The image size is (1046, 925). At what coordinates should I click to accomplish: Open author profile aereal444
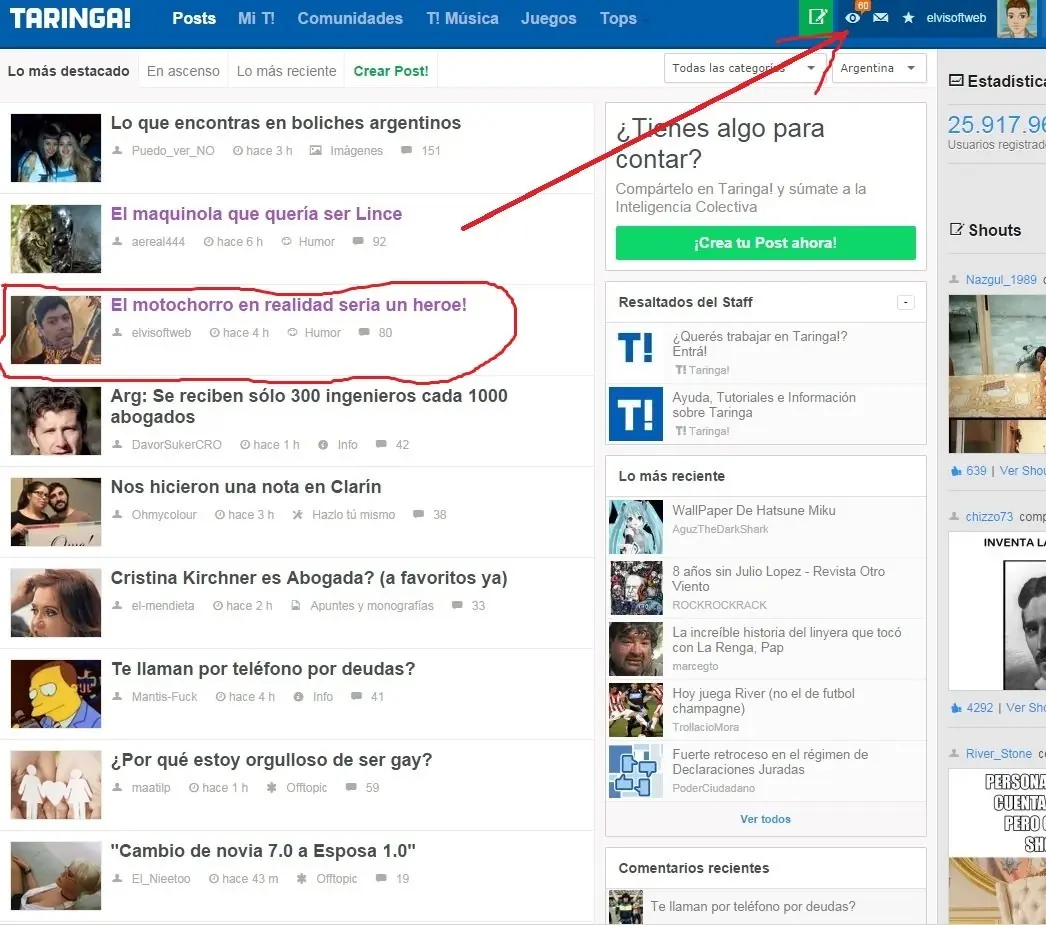[x=158, y=241]
